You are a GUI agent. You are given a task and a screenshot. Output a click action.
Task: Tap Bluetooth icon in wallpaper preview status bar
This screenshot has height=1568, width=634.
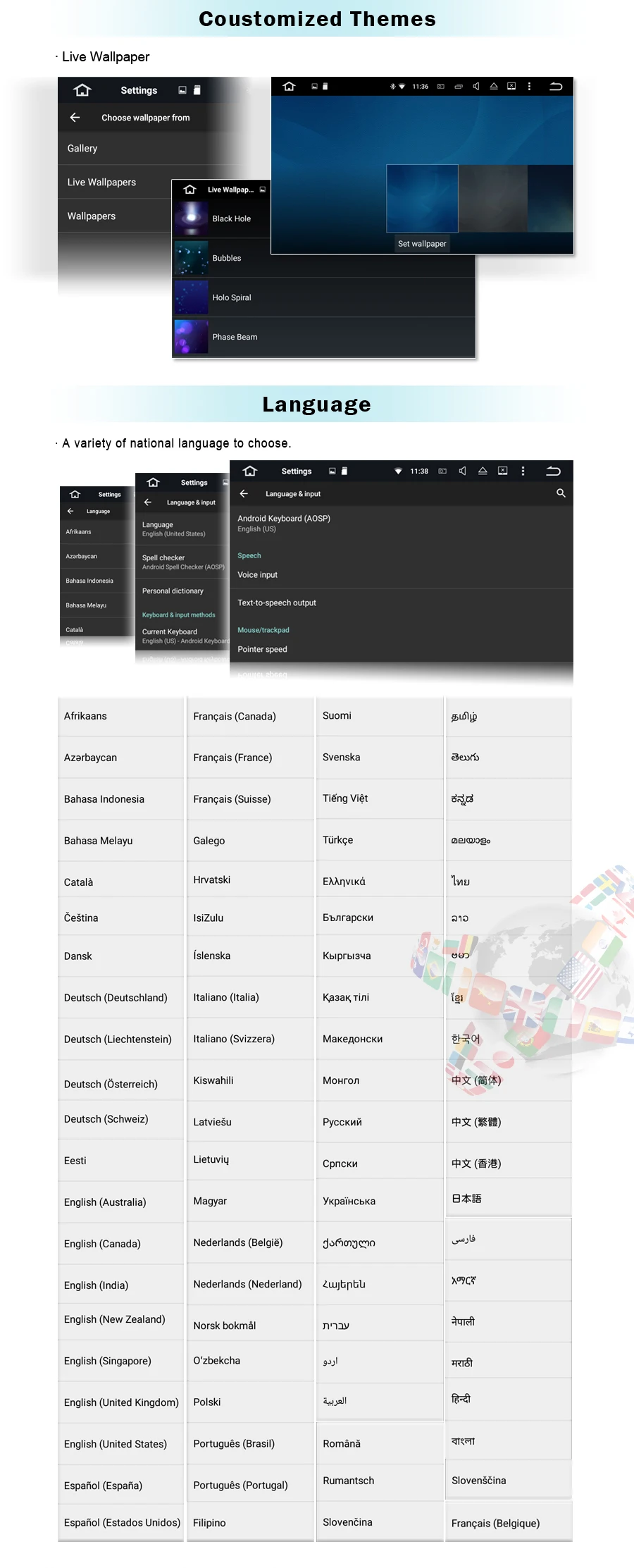coord(392,87)
